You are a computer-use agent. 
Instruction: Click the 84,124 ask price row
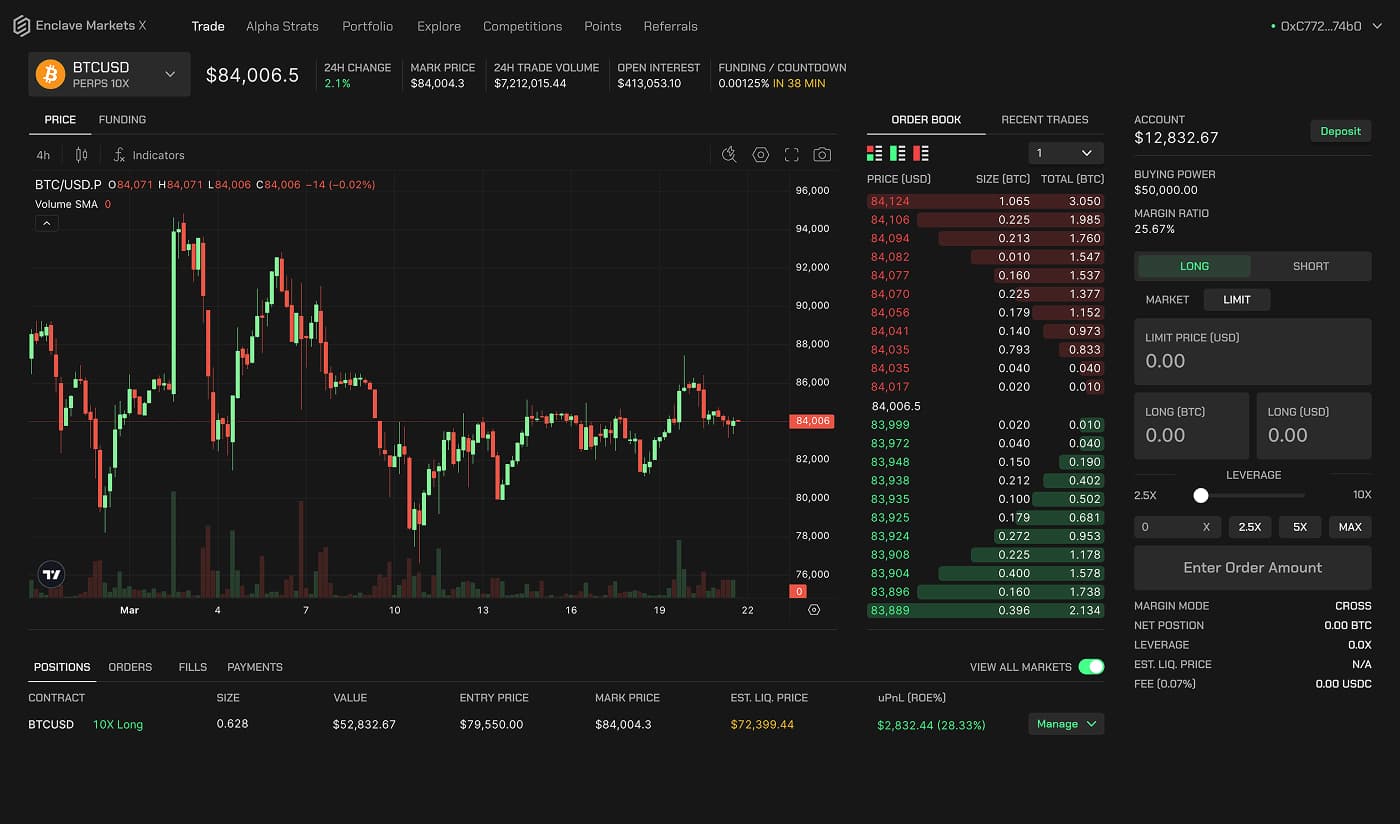click(985, 201)
